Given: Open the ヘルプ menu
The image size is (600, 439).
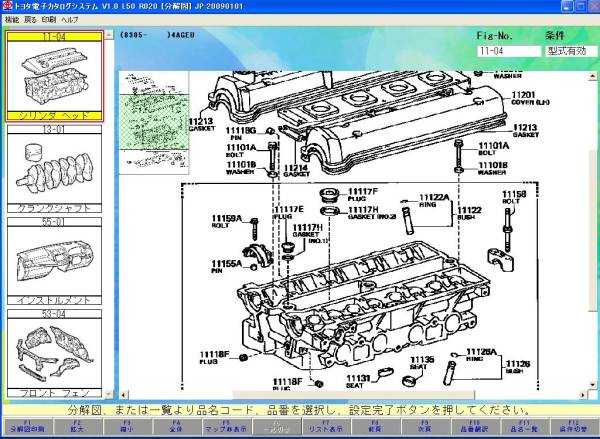Looking at the screenshot, I should pyautogui.click(x=70, y=19).
